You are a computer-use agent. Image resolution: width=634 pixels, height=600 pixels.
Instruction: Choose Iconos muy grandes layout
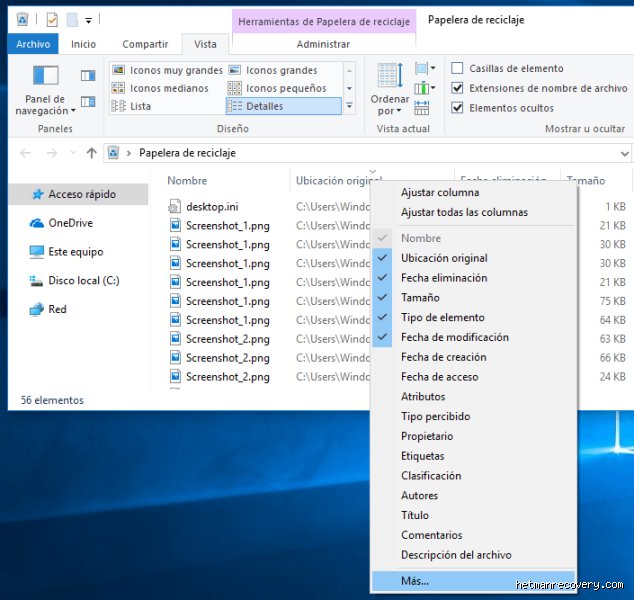167,70
